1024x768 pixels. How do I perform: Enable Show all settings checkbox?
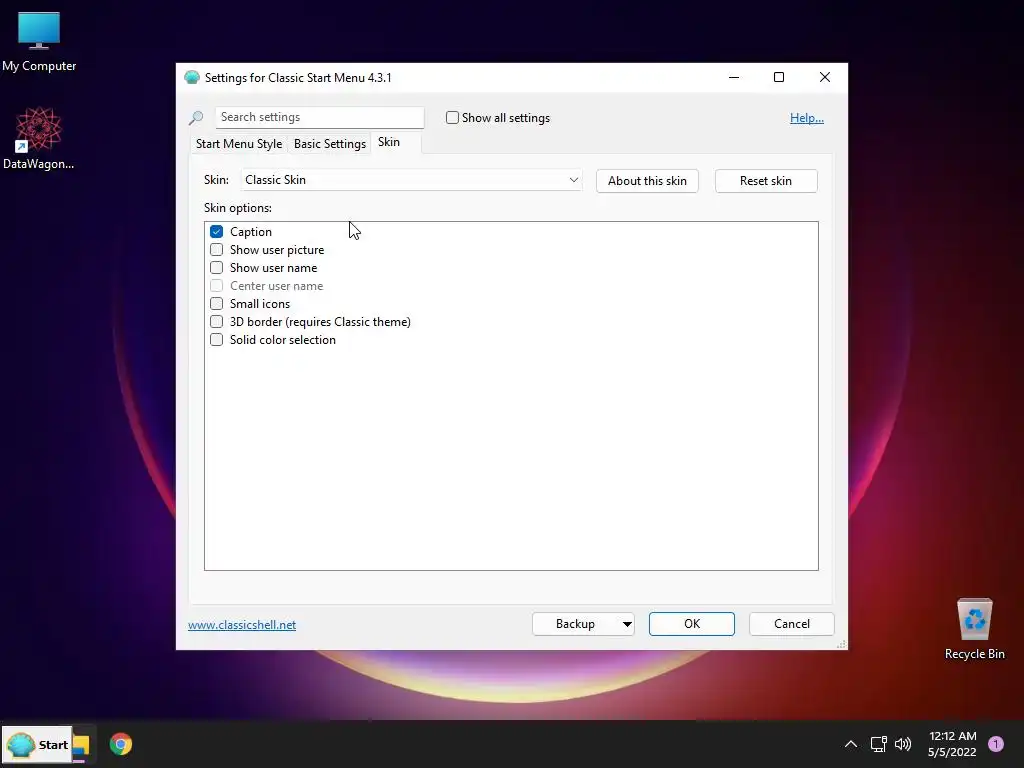(452, 118)
